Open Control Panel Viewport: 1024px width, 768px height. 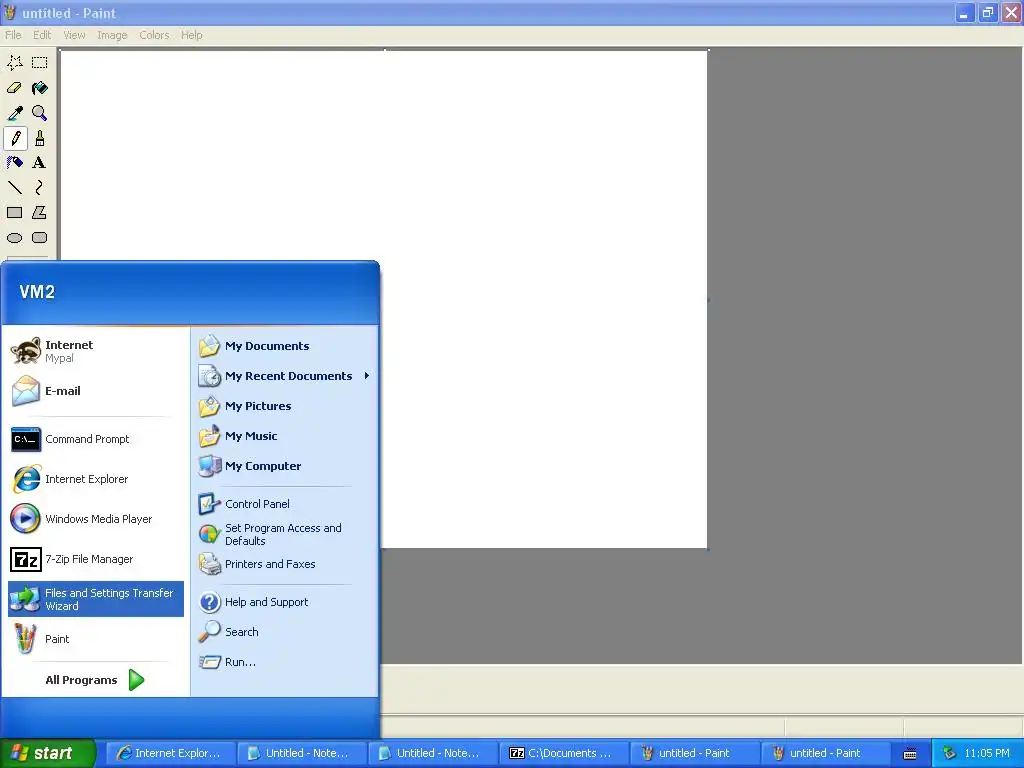[285, 504]
